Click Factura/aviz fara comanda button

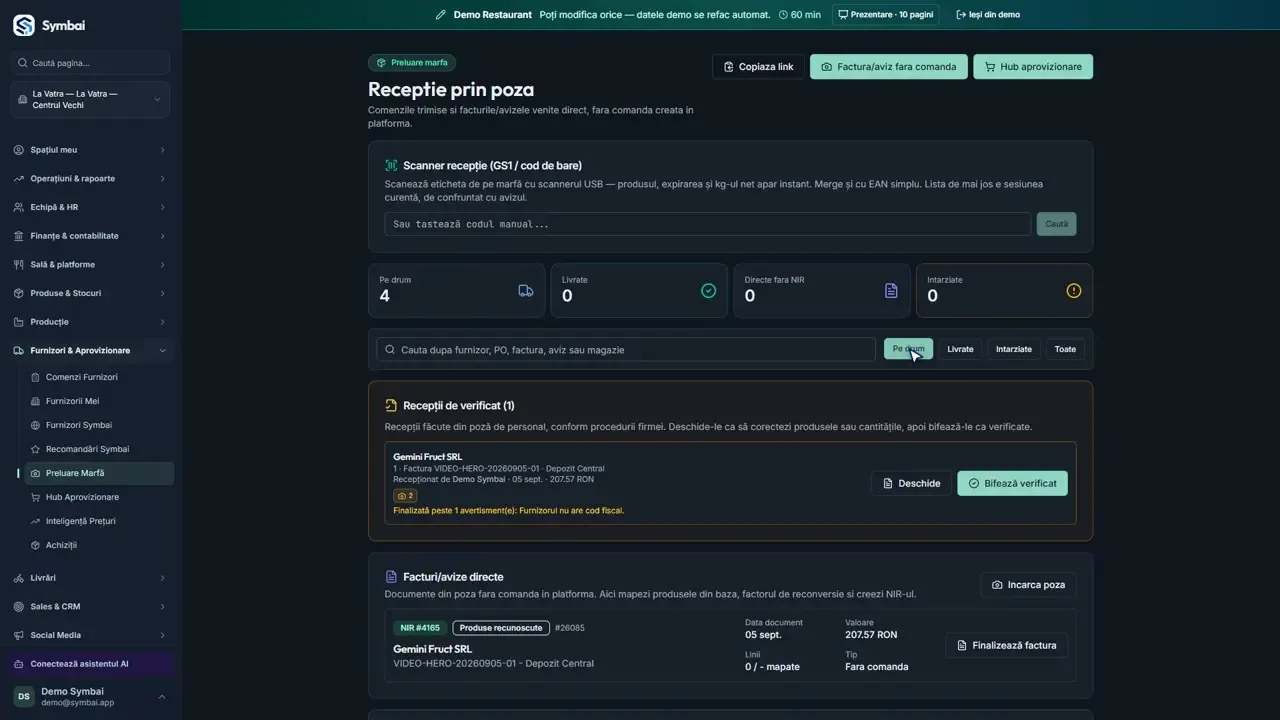889,67
